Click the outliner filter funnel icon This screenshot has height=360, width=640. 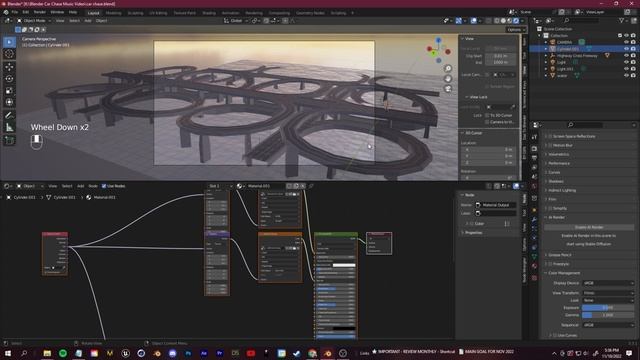(x=622, y=20)
